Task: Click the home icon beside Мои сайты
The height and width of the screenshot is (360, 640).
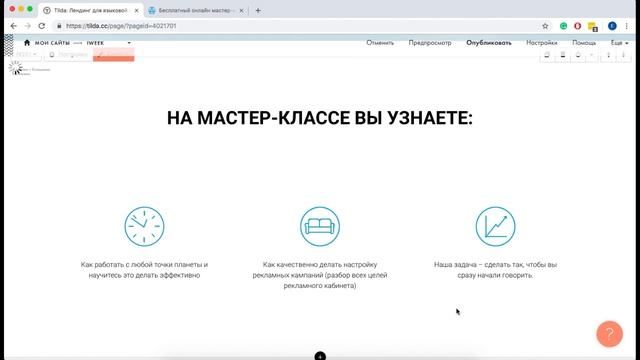Action: tap(27, 42)
